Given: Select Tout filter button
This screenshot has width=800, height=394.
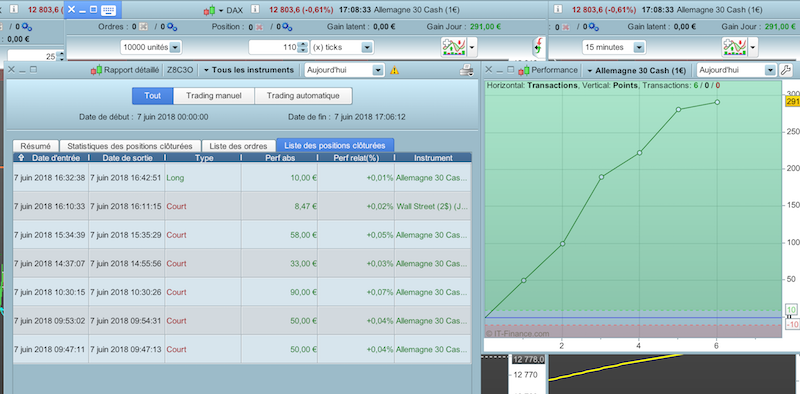Looking at the screenshot, I should point(153,95).
